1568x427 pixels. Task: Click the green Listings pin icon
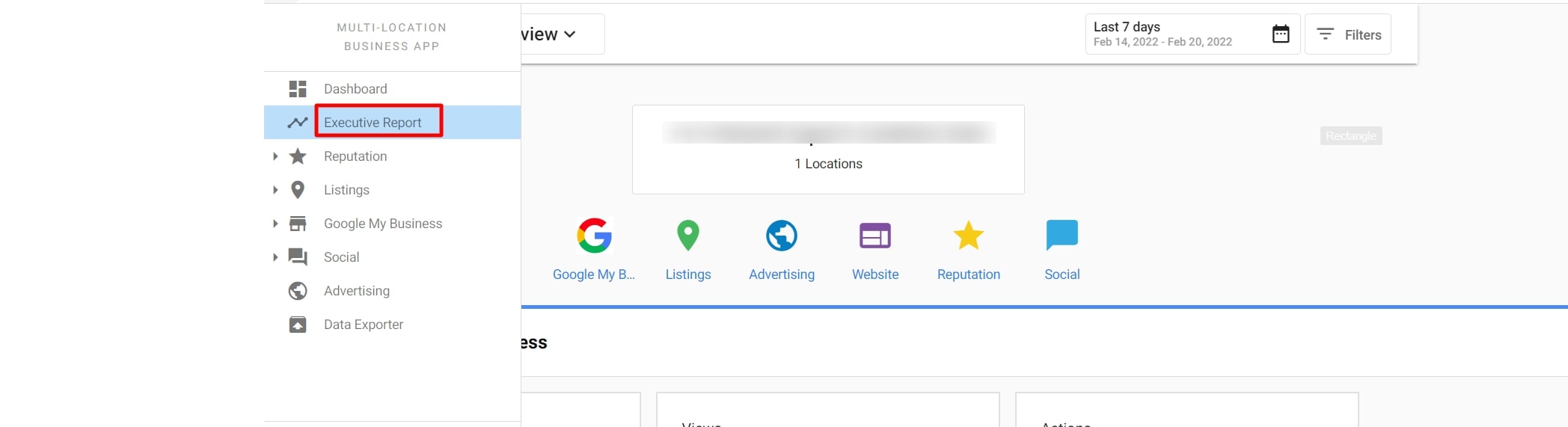(688, 236)
